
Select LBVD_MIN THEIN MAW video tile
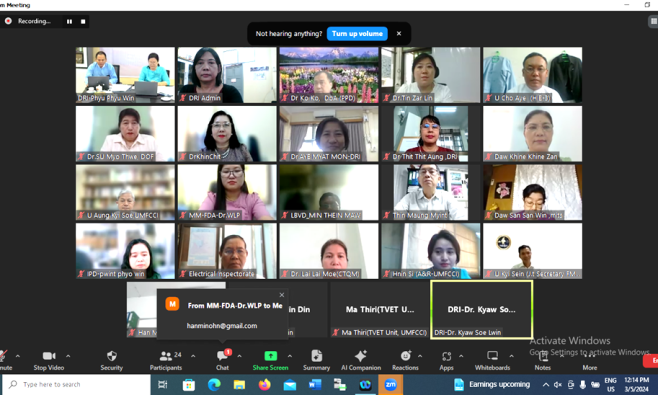(x=329, y=192)
